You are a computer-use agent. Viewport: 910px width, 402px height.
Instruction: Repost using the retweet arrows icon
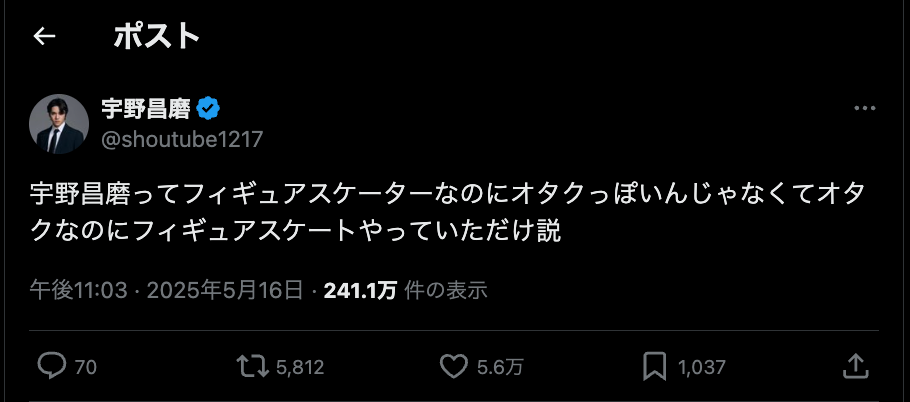252,367
